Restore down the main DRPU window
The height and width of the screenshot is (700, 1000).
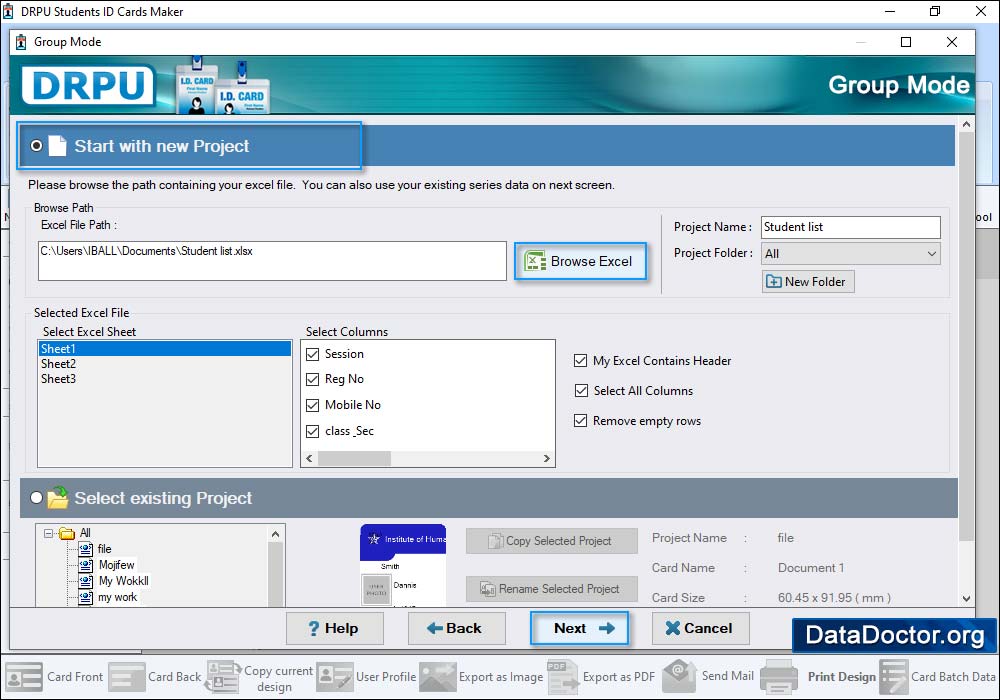(935, 11)
